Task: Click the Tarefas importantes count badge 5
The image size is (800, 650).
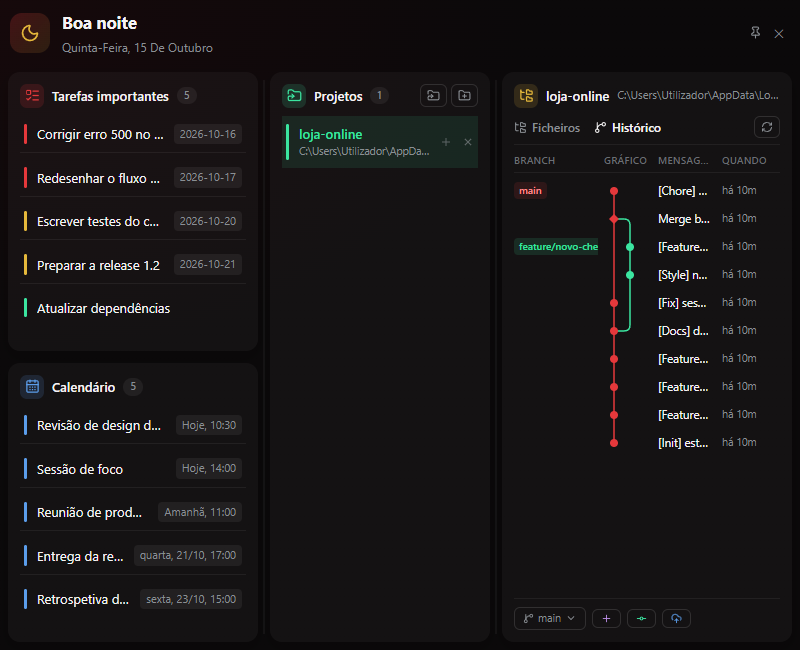Action: pyautogui.click(x=187, y=95)
